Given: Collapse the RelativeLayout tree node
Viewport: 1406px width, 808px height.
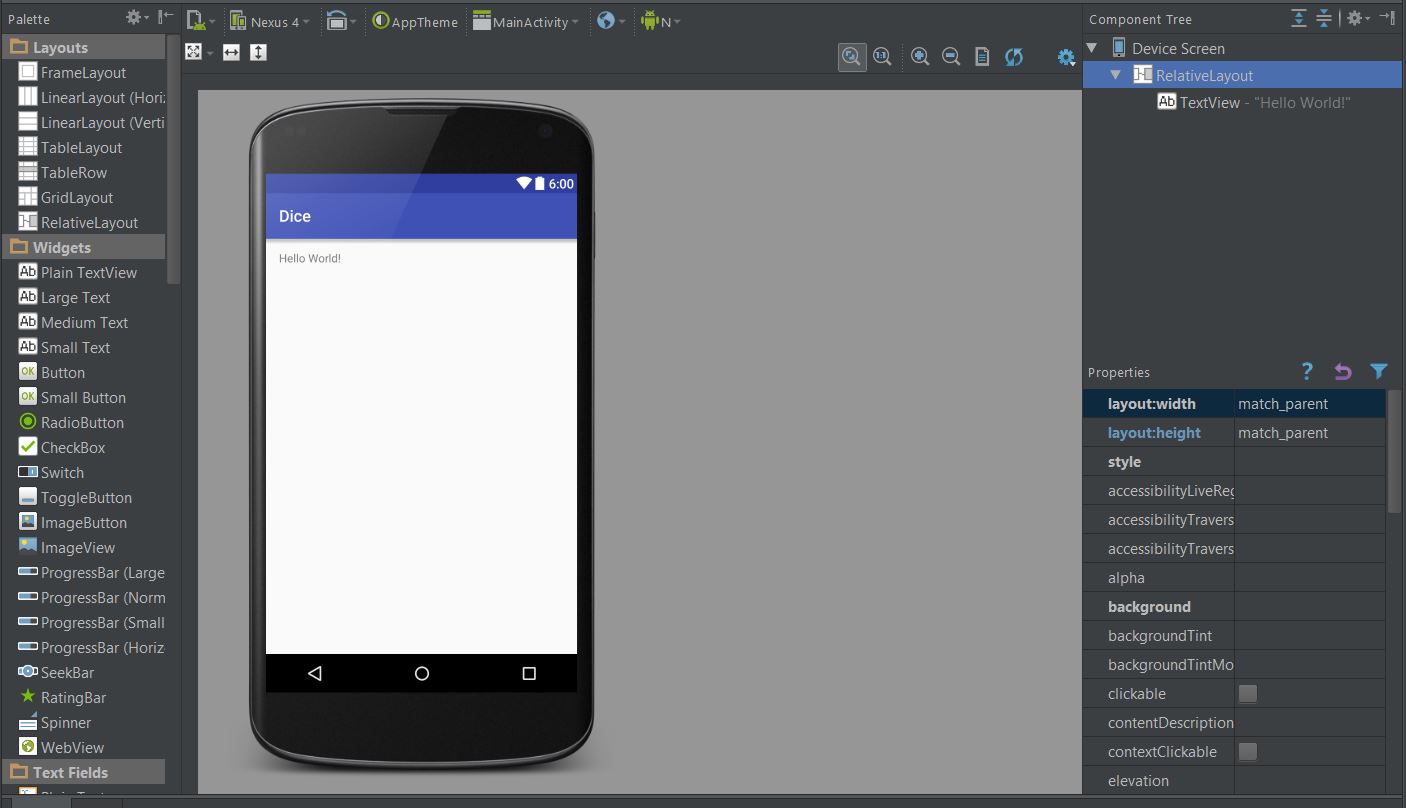Looking at the screenshot, I should [1116, 75].
